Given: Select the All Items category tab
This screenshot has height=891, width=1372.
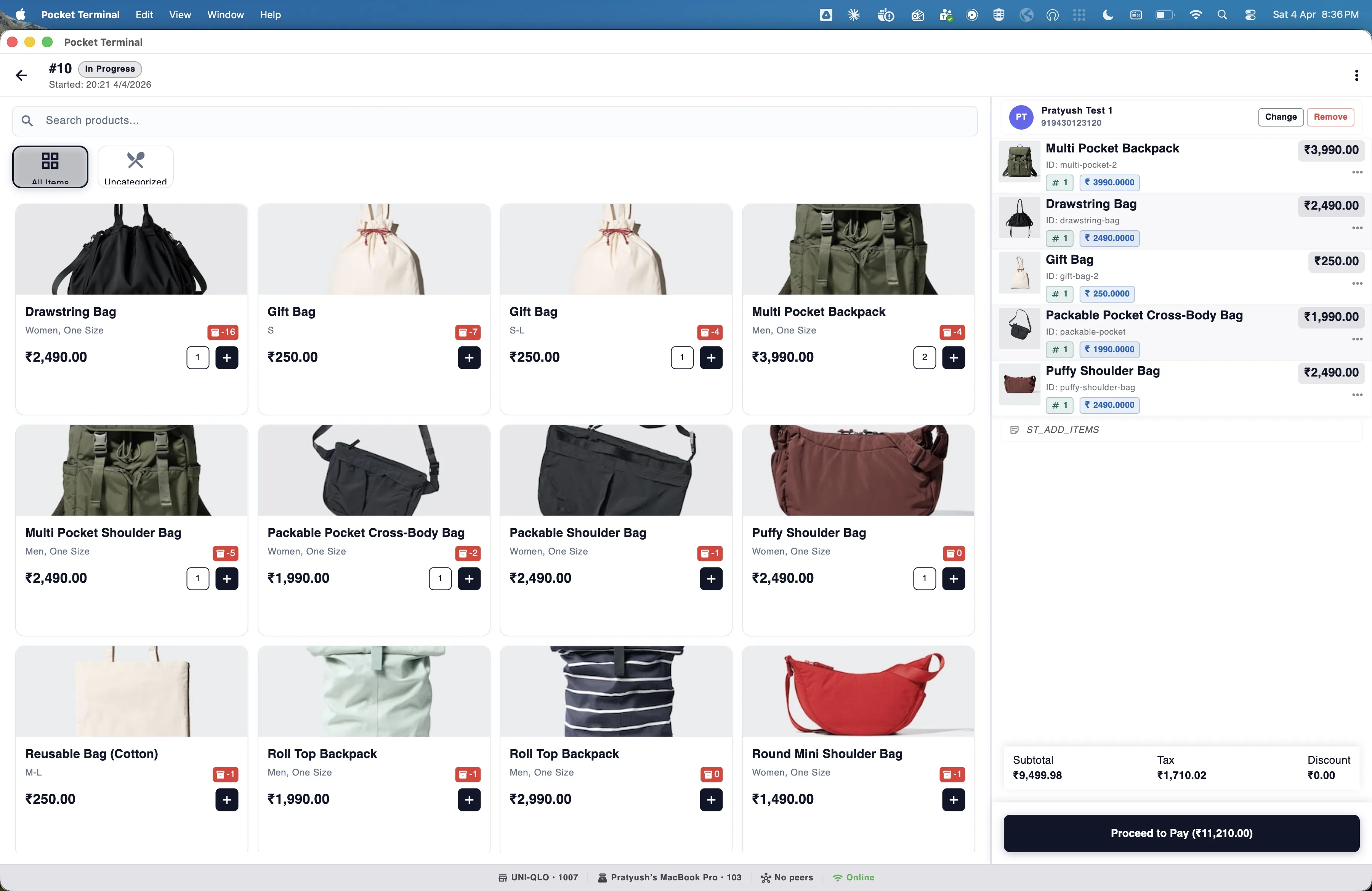Looking at the screenshot, I should pyautogui.click(x=50, y=167).
